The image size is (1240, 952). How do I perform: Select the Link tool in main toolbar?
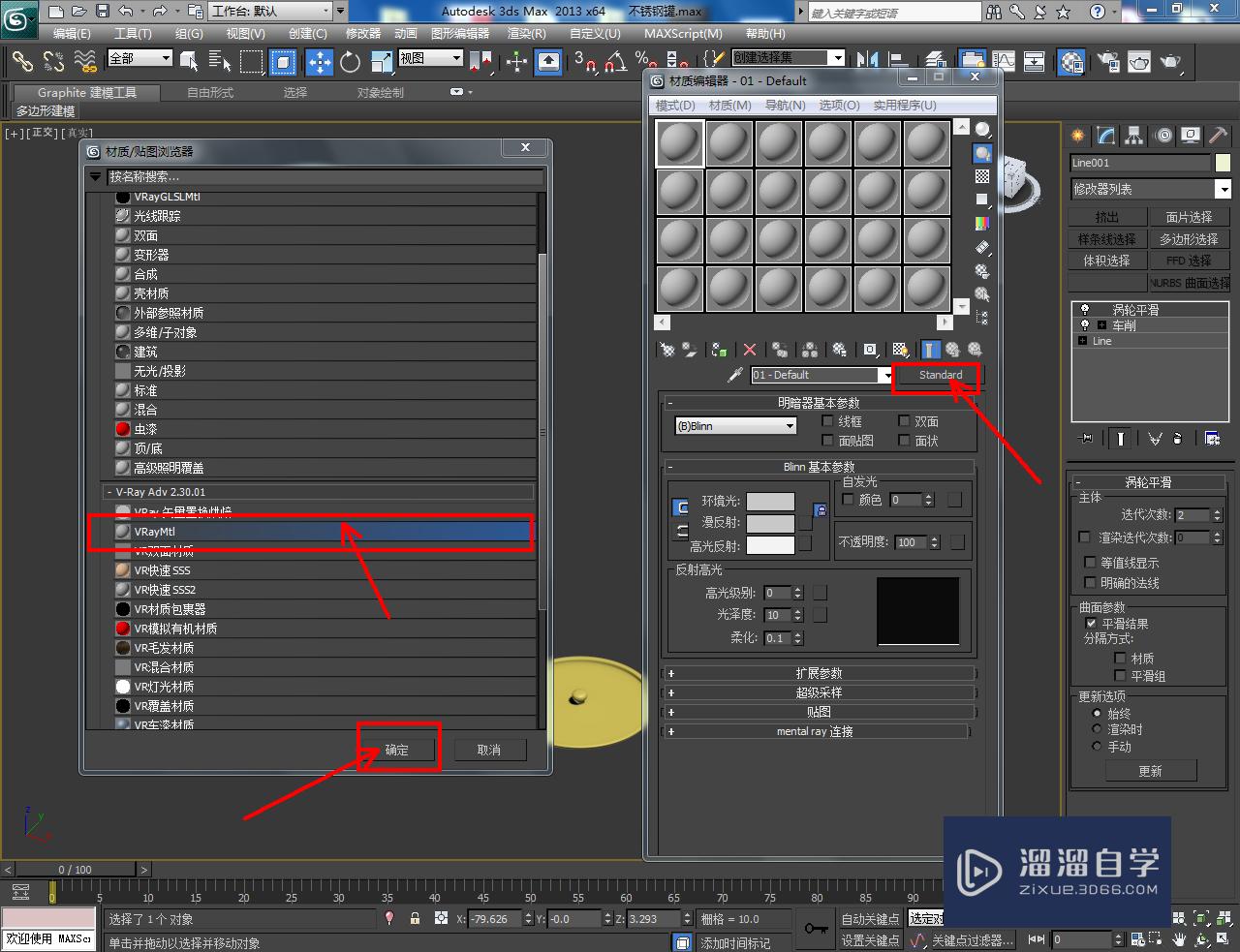21,62
